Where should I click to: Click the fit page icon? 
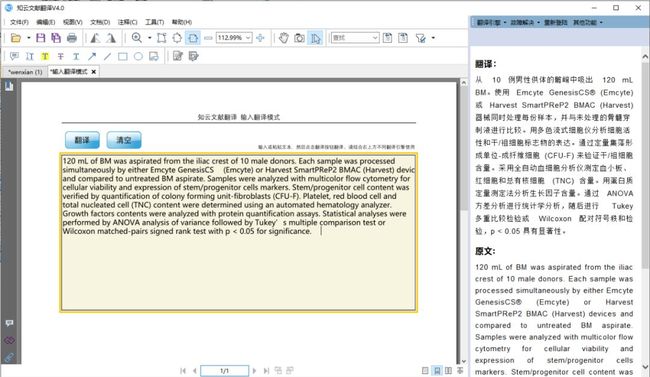177,38
